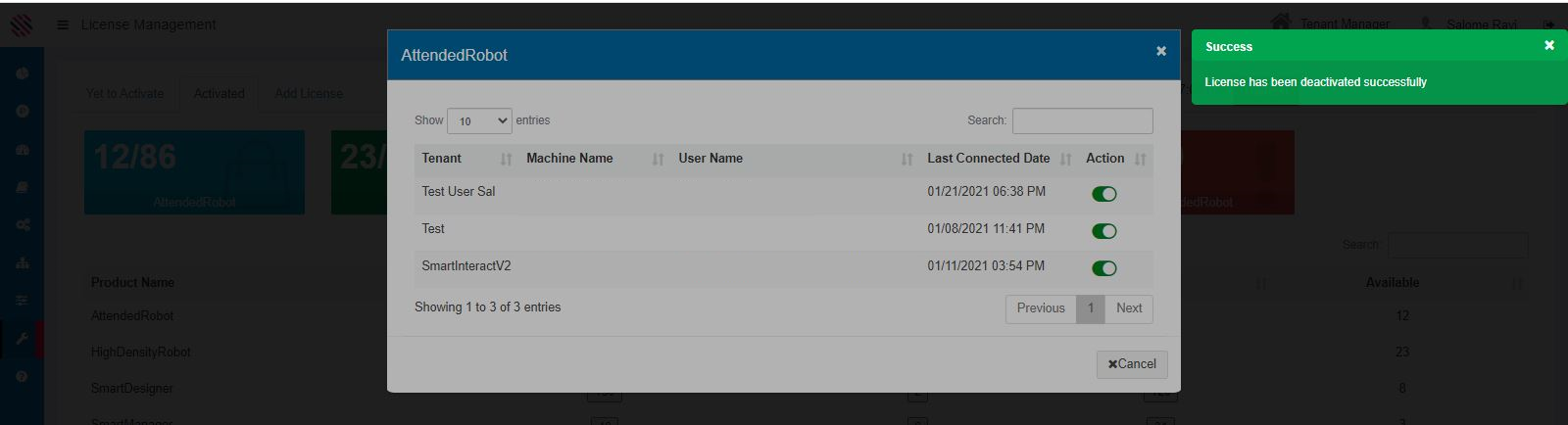1568x425 pixels.
Task: Toggle the hamburger menu beside License Management
Action: coord(63,24)
